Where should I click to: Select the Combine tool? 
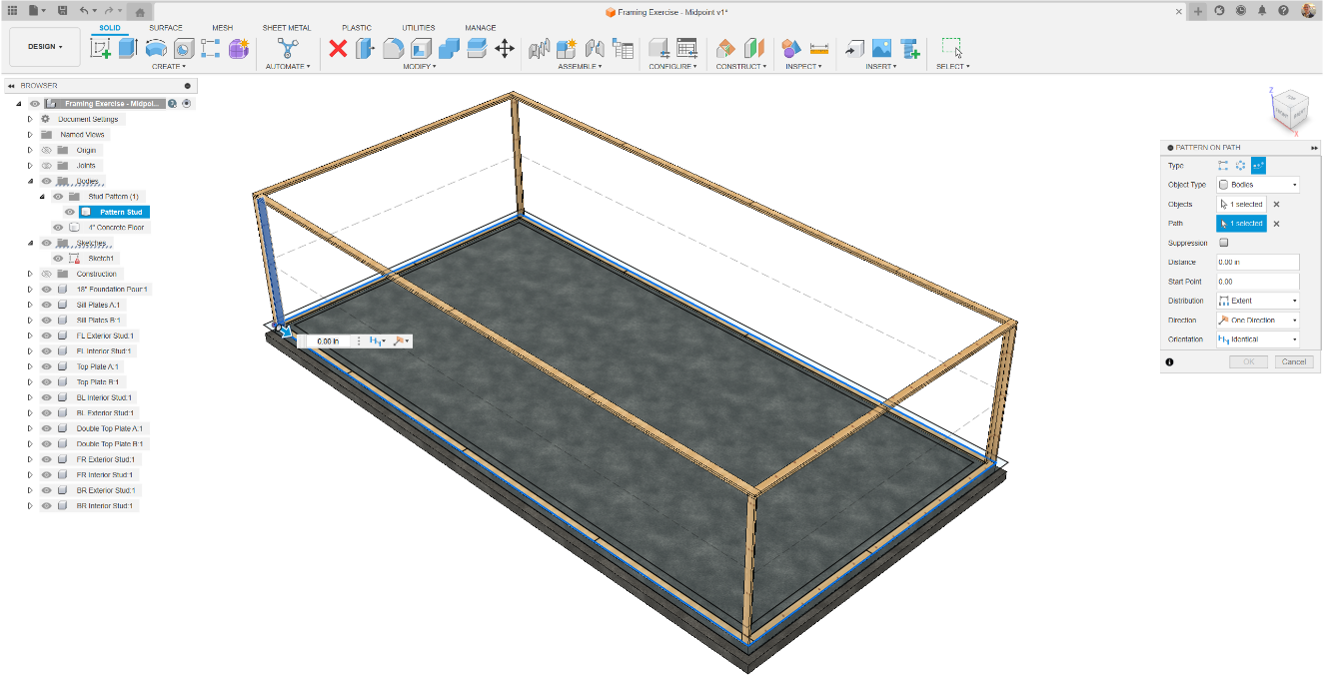(449, 47)
